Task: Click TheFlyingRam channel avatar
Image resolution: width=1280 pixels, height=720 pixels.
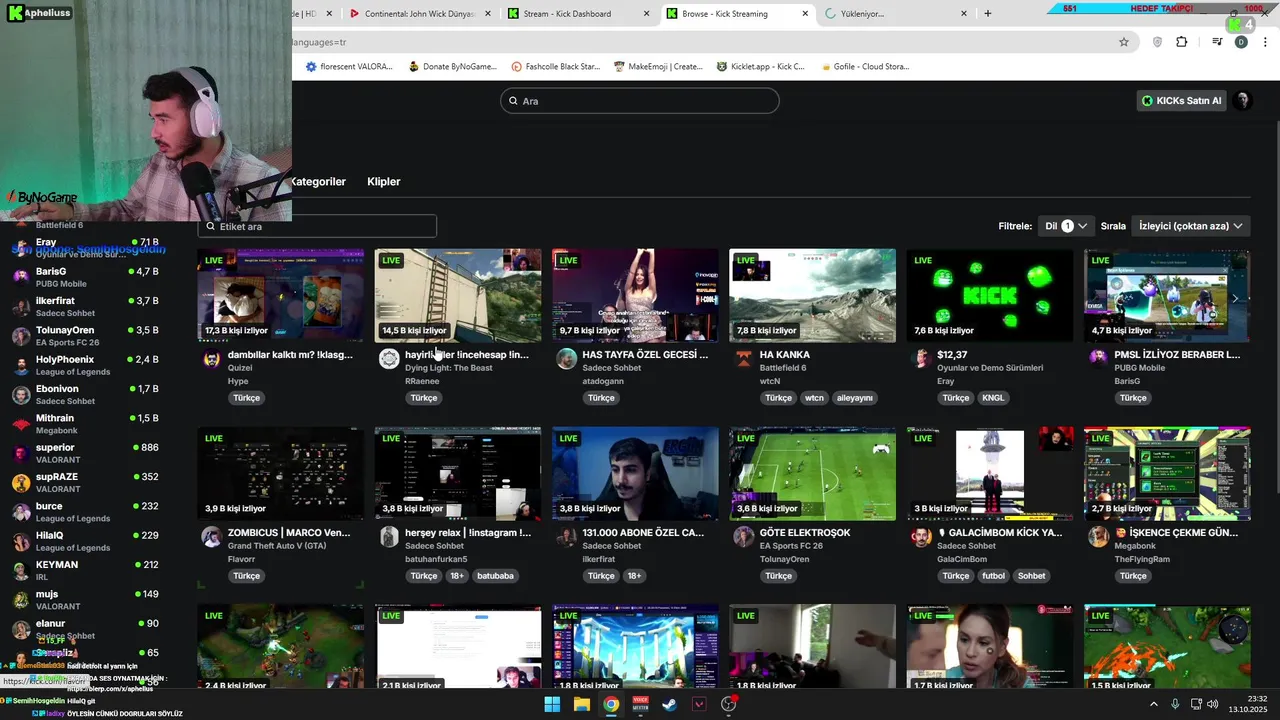Action: (1098, 538)
